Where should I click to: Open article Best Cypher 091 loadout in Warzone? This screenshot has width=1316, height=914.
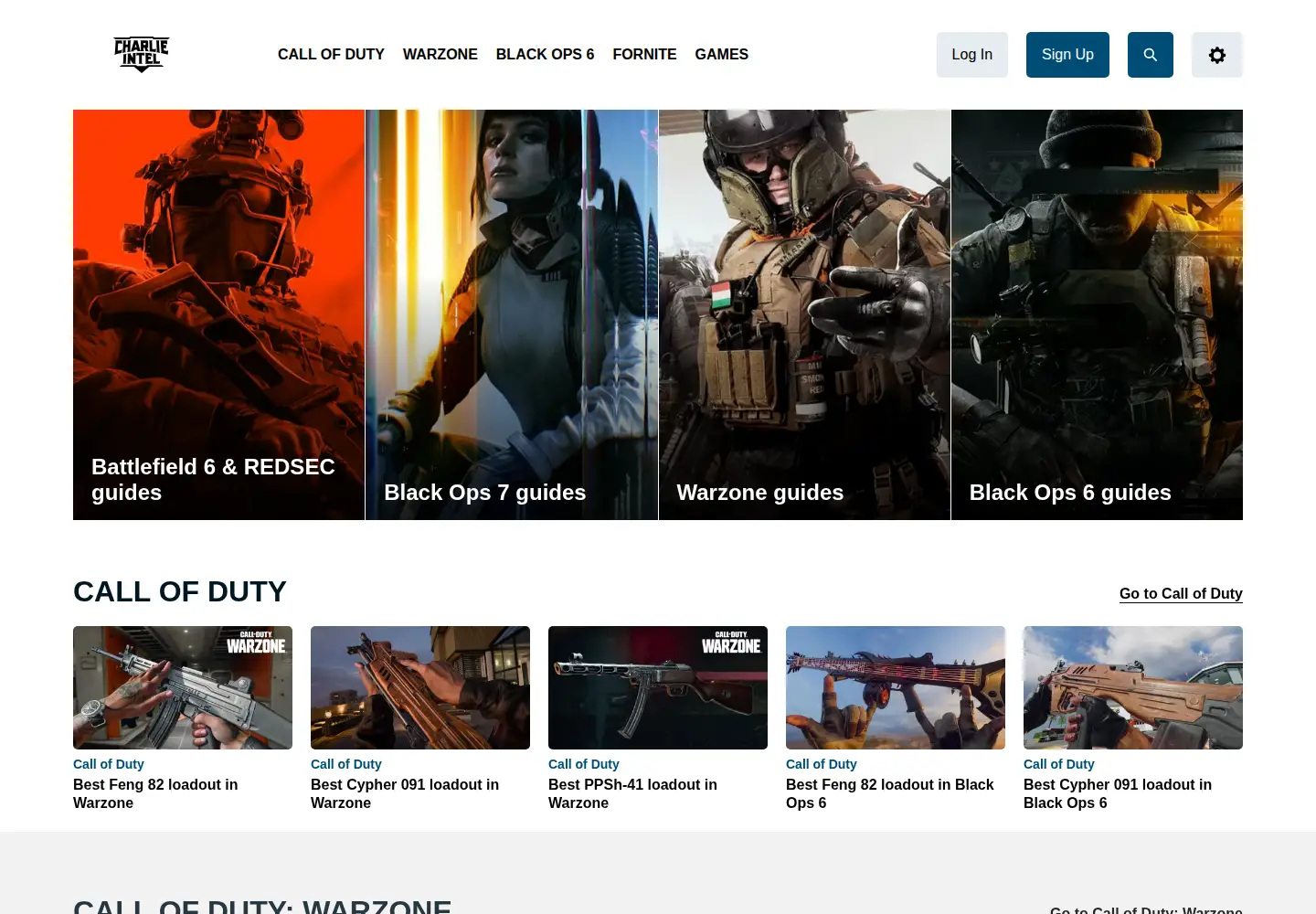coord(405,793)
